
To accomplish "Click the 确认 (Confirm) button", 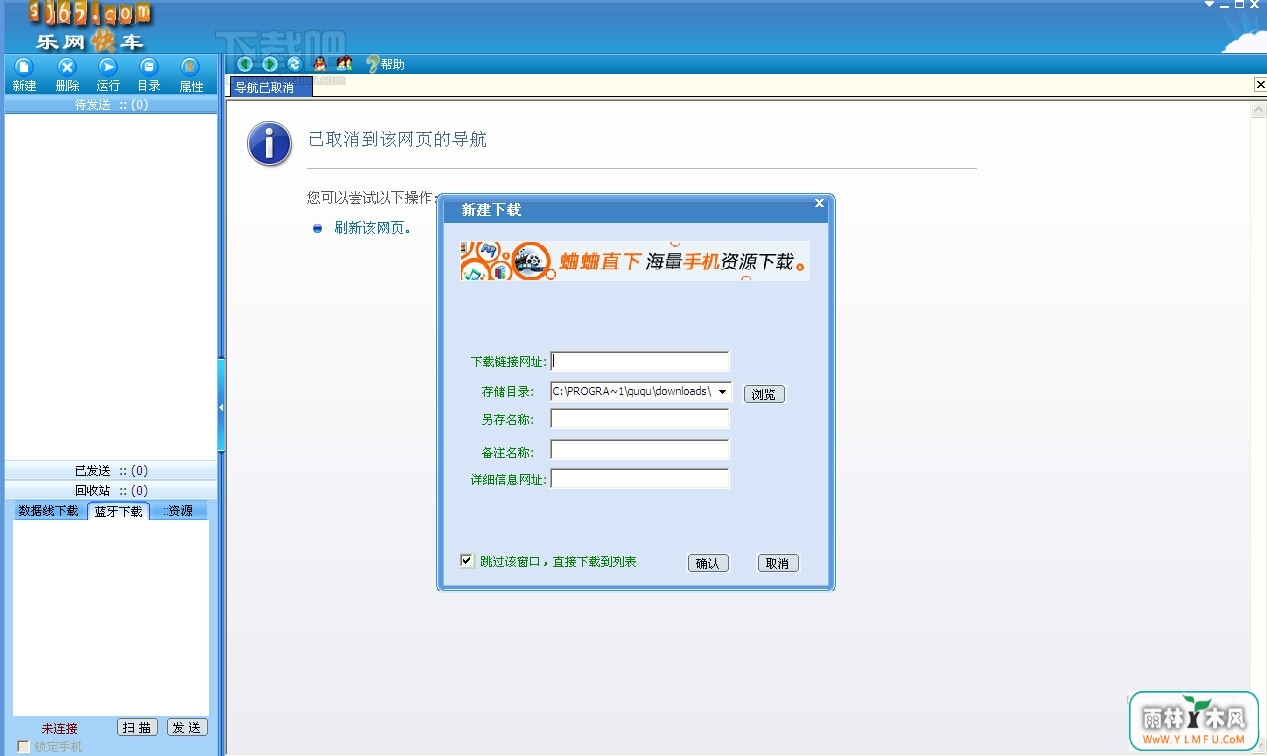I will coord(708,563).
